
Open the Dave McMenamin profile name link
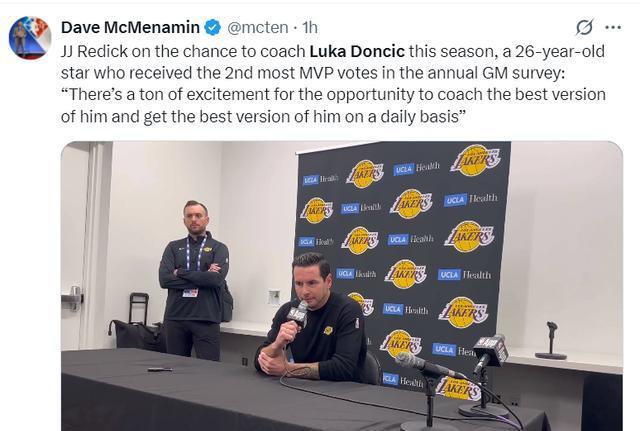pos(130,27)
